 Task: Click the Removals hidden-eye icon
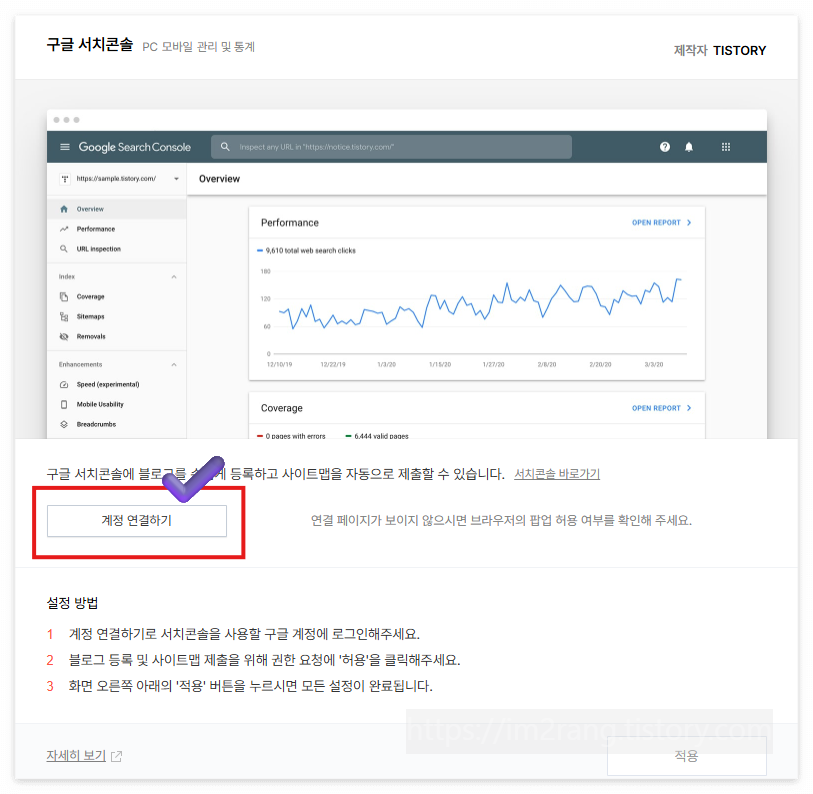pyautogui.click(x=64, y=337)
